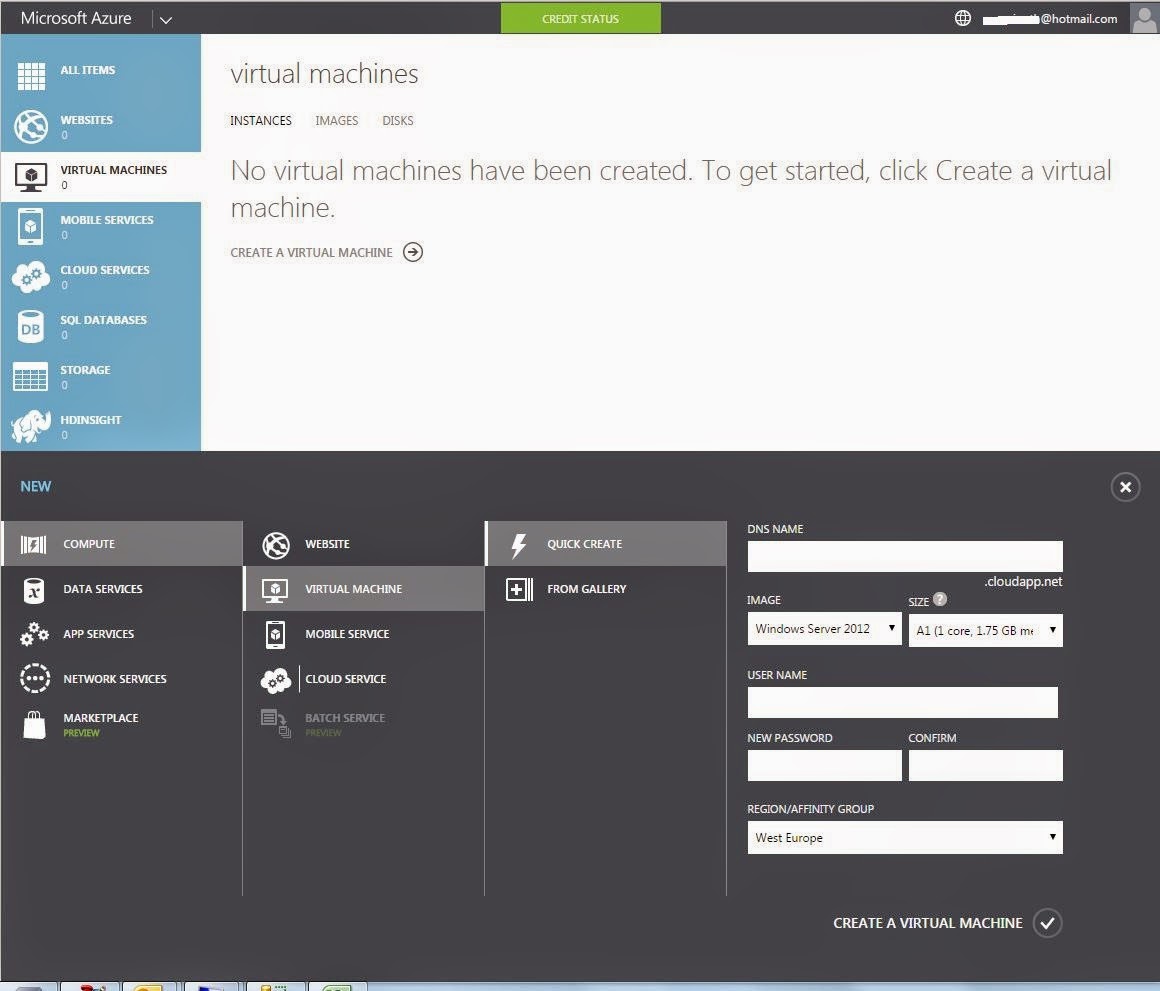
Task: Select Virtual Machine entry in New list
Action: (364, 589)
